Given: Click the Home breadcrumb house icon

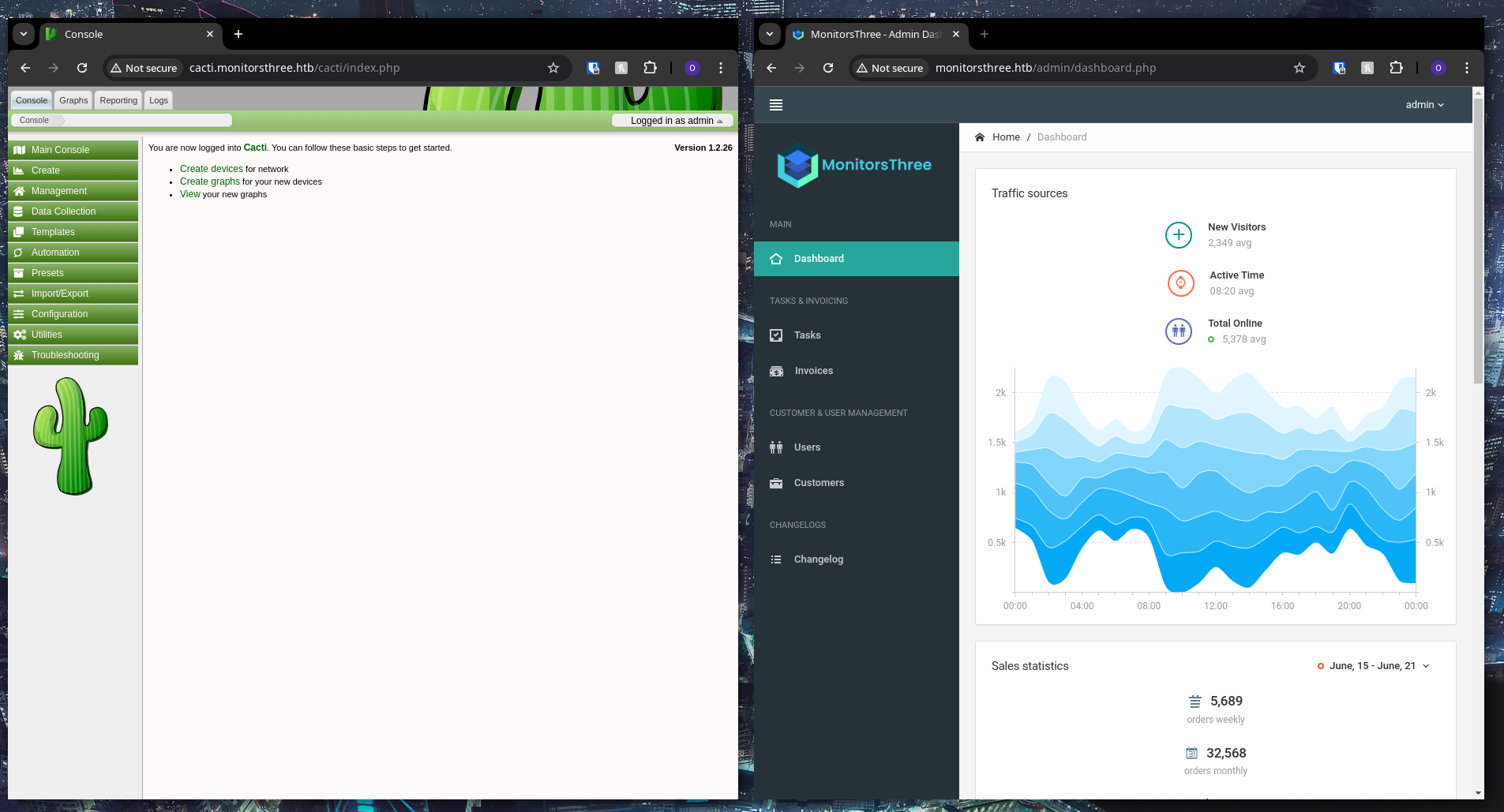Looking at the screenshot, I should pyautogui.click(x=980, y=137).
